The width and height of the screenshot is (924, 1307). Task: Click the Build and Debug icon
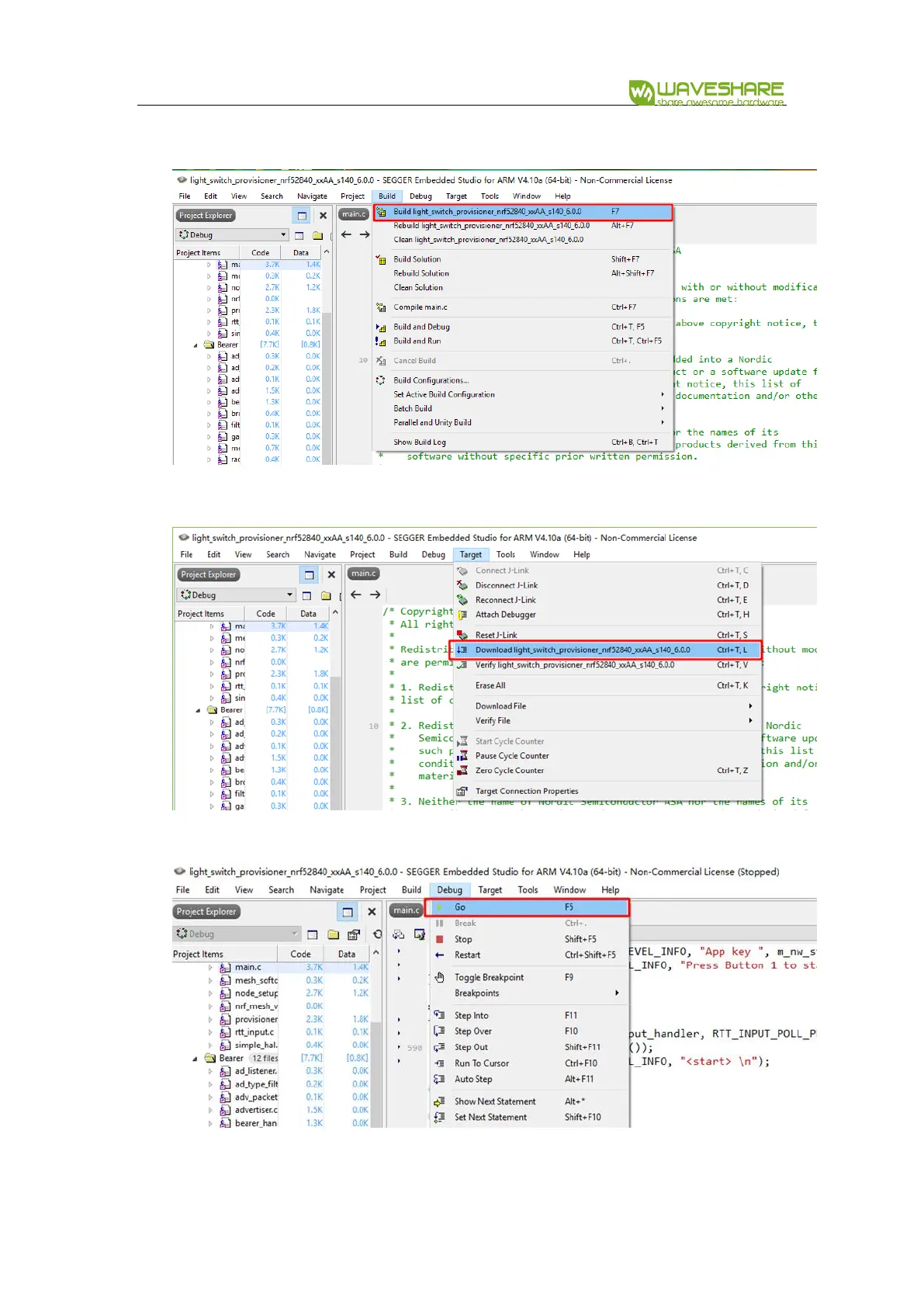tap(381, 328)
